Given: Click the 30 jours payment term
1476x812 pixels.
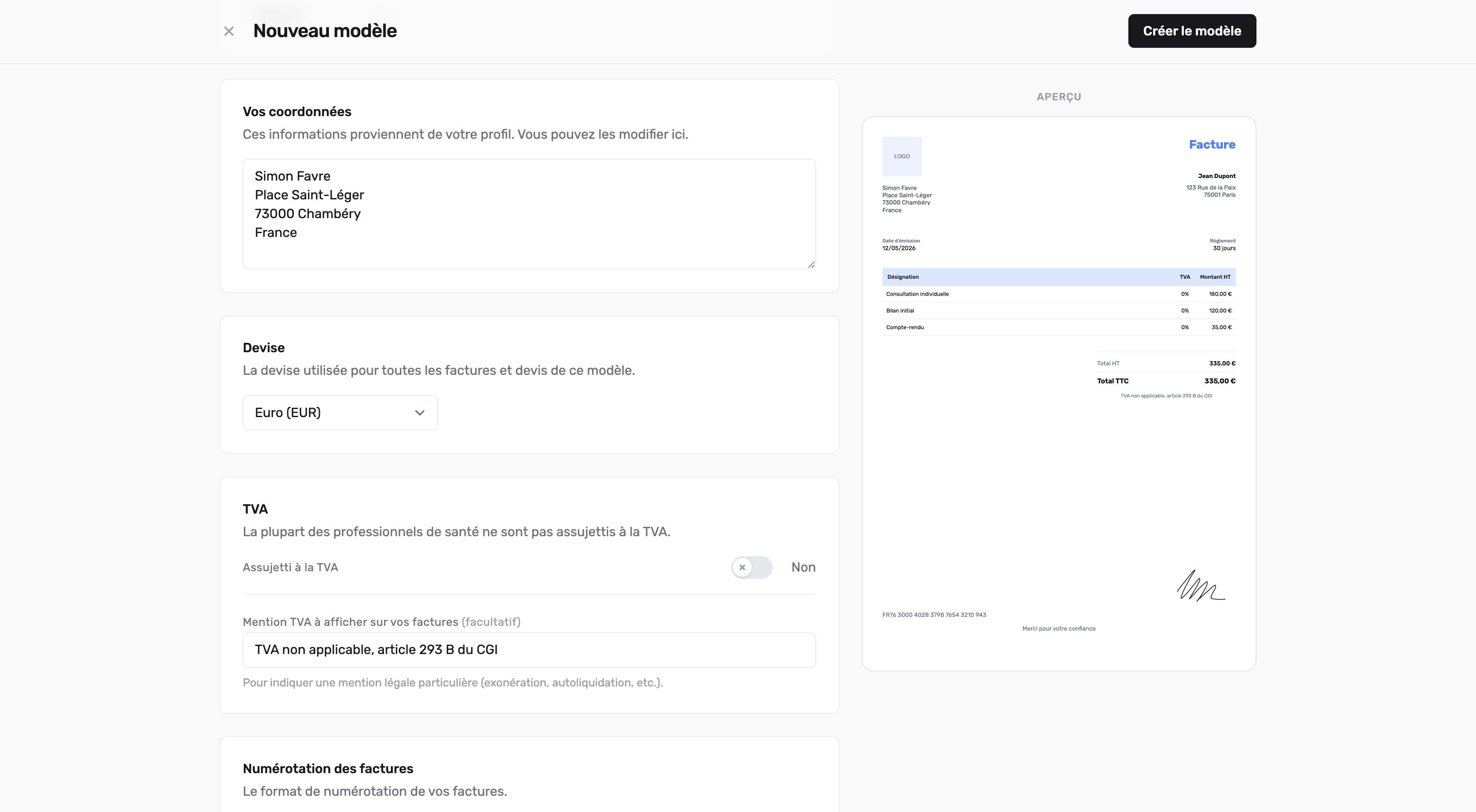Looking at the screenshot, I should click(x=1224, y=248).
